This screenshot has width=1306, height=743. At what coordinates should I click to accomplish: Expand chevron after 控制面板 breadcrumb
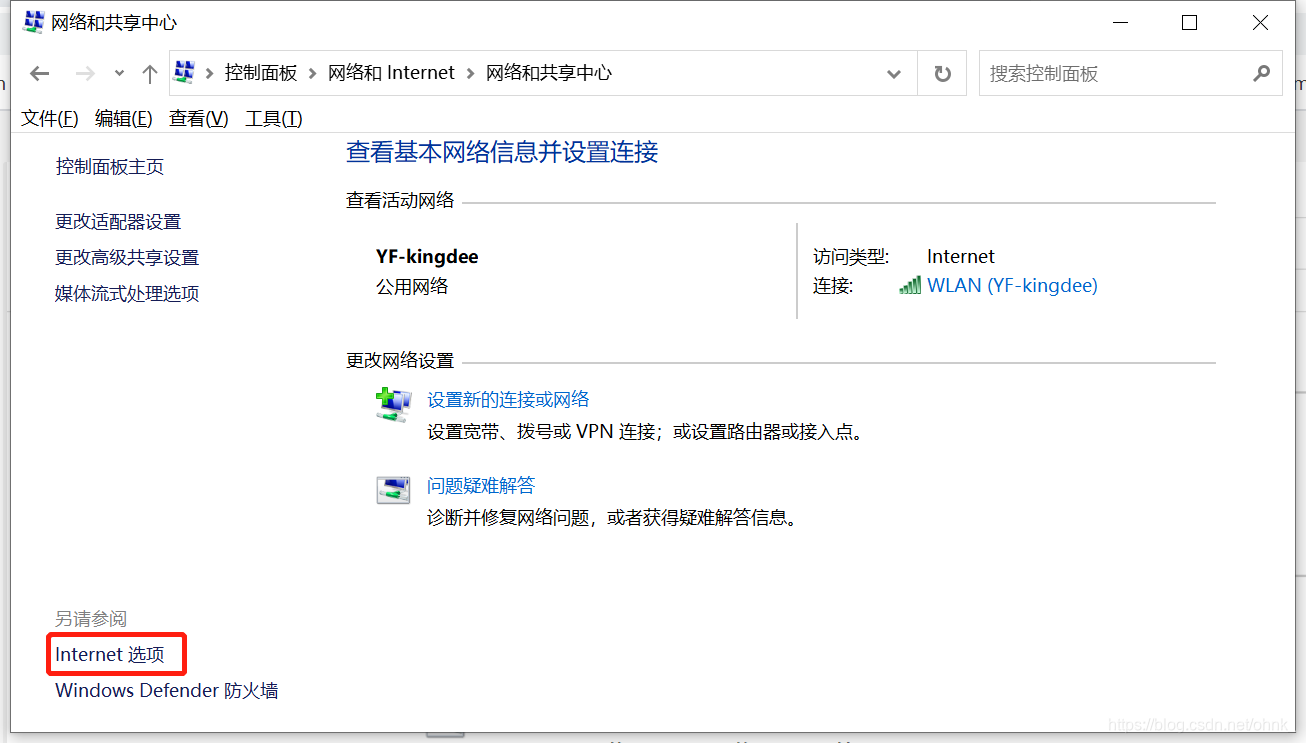coord(313,73)
